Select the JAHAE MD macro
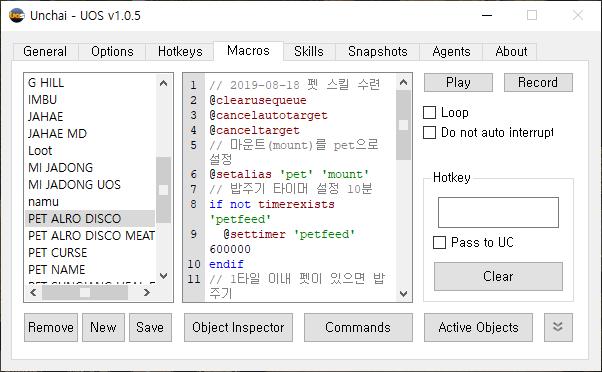 click(x=91, y=134)
